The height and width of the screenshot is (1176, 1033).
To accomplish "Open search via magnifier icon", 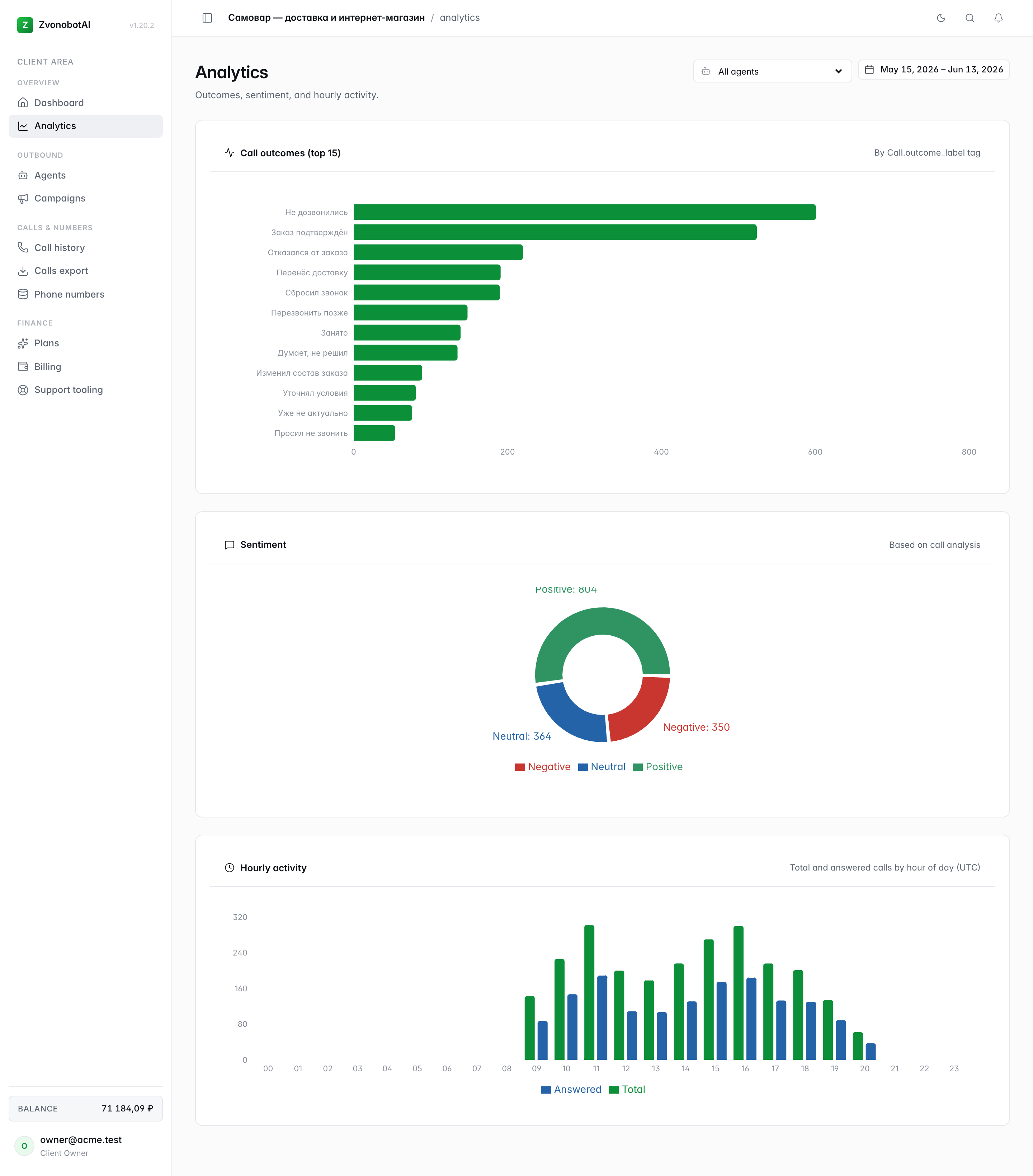I will click(970, 18).
